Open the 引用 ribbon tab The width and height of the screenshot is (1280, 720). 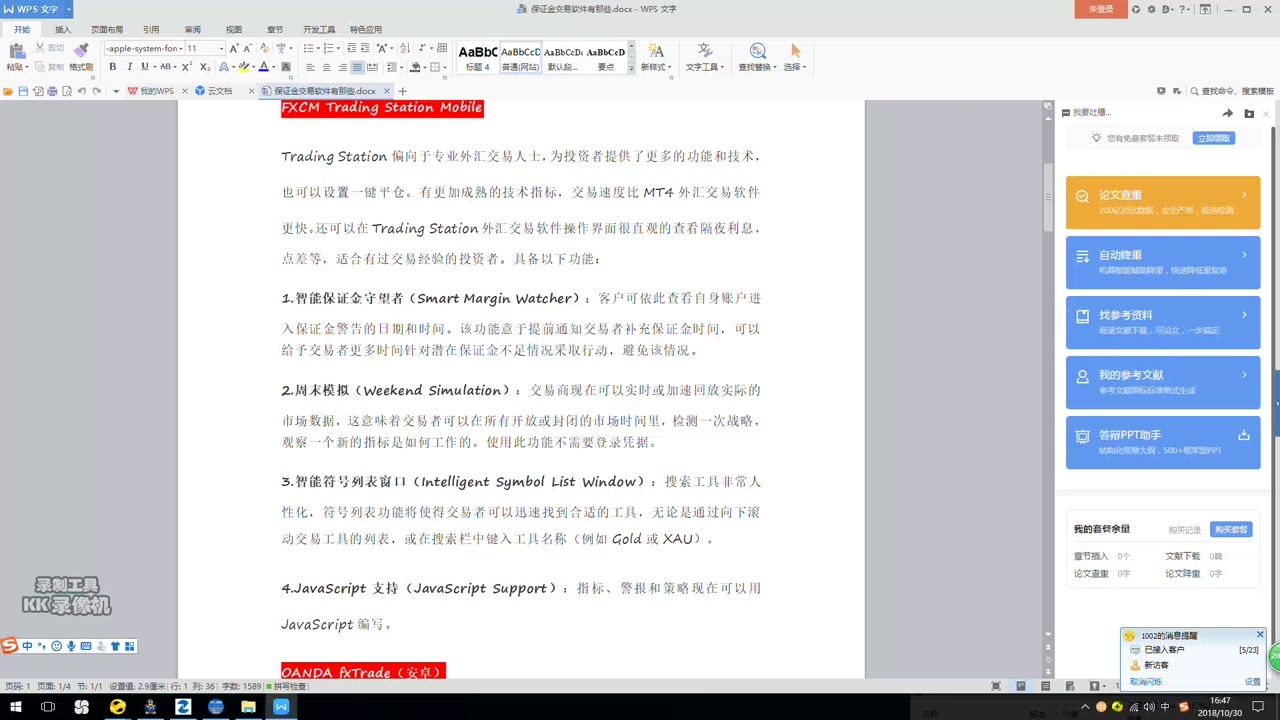151,30
